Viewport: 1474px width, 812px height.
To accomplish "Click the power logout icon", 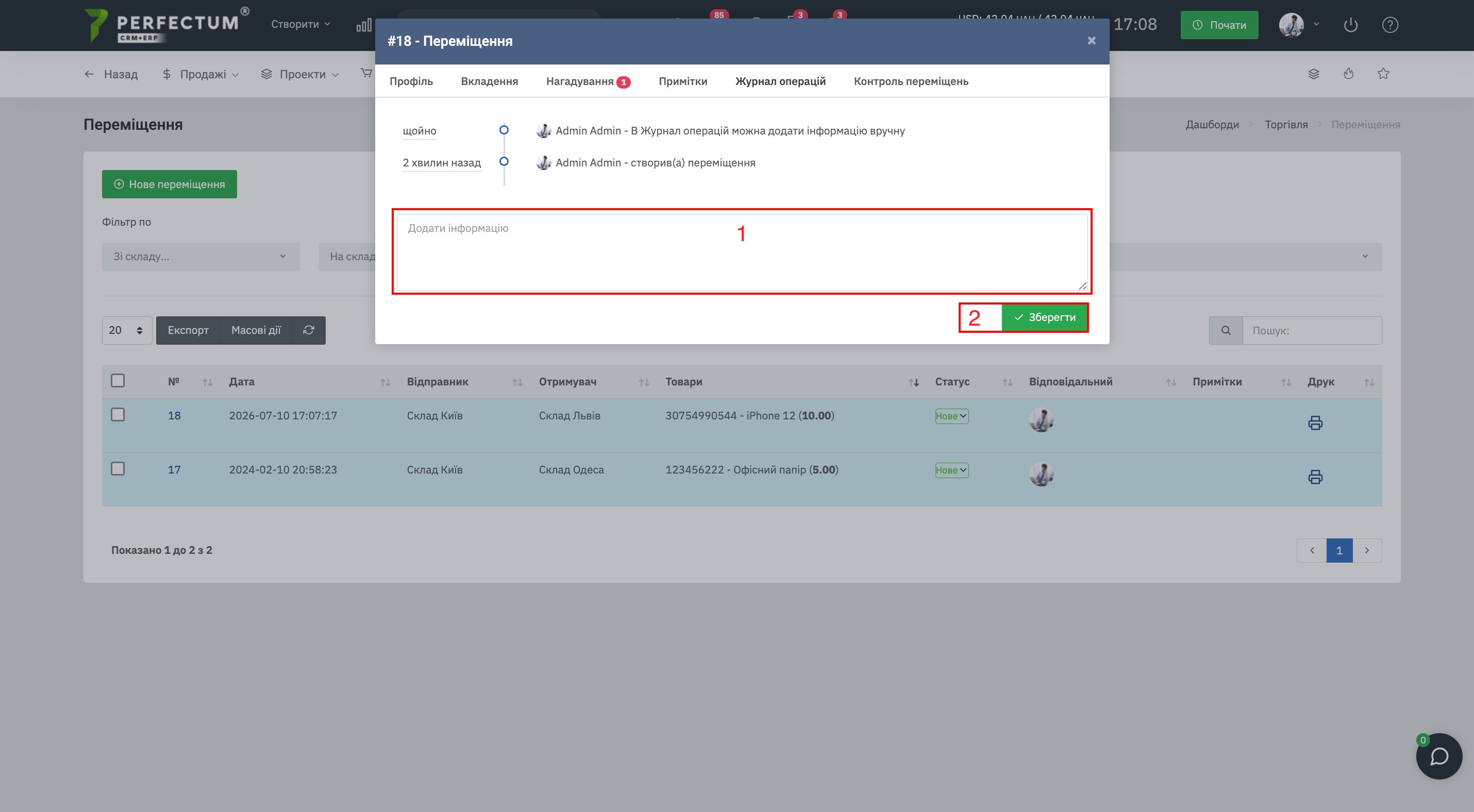I will [x=1350, y=25].
